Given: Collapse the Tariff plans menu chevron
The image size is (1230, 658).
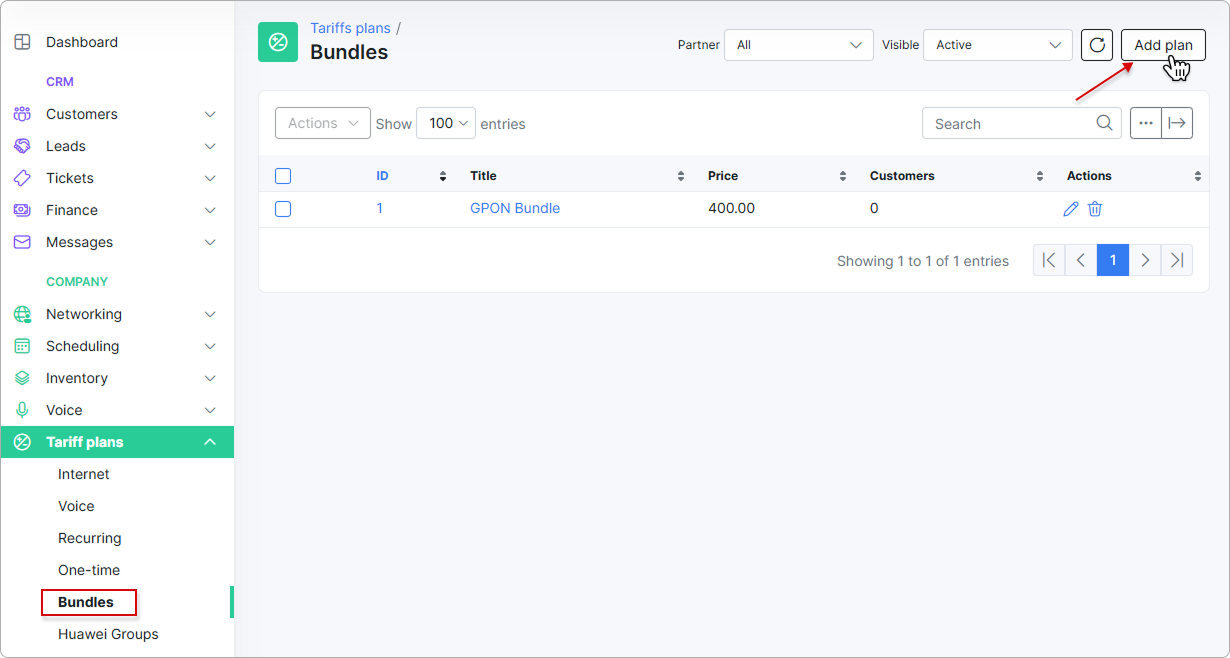Looking at the screenshot, I should [210, 442].
